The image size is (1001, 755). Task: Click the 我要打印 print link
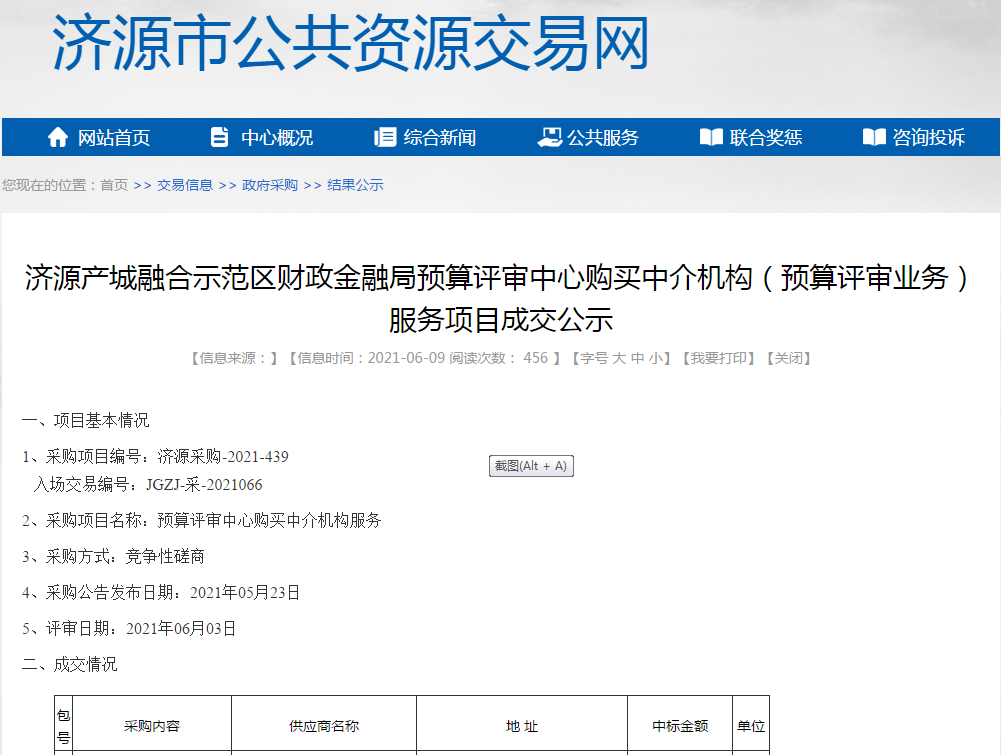point(718,358)
